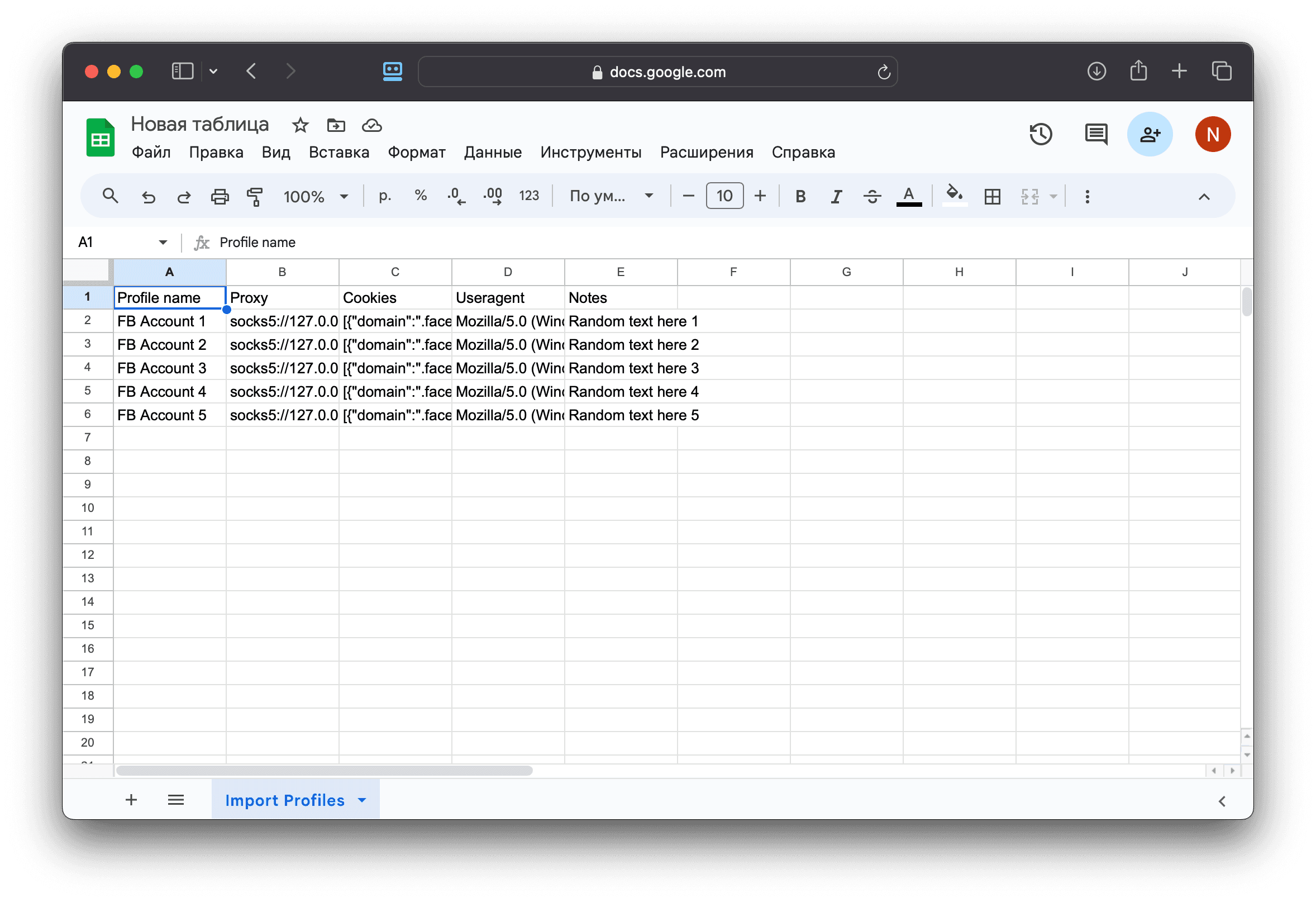Expand the Import Profiles sheet tab menu
This screenshot has height=902, width=1316.
(363, 800)
